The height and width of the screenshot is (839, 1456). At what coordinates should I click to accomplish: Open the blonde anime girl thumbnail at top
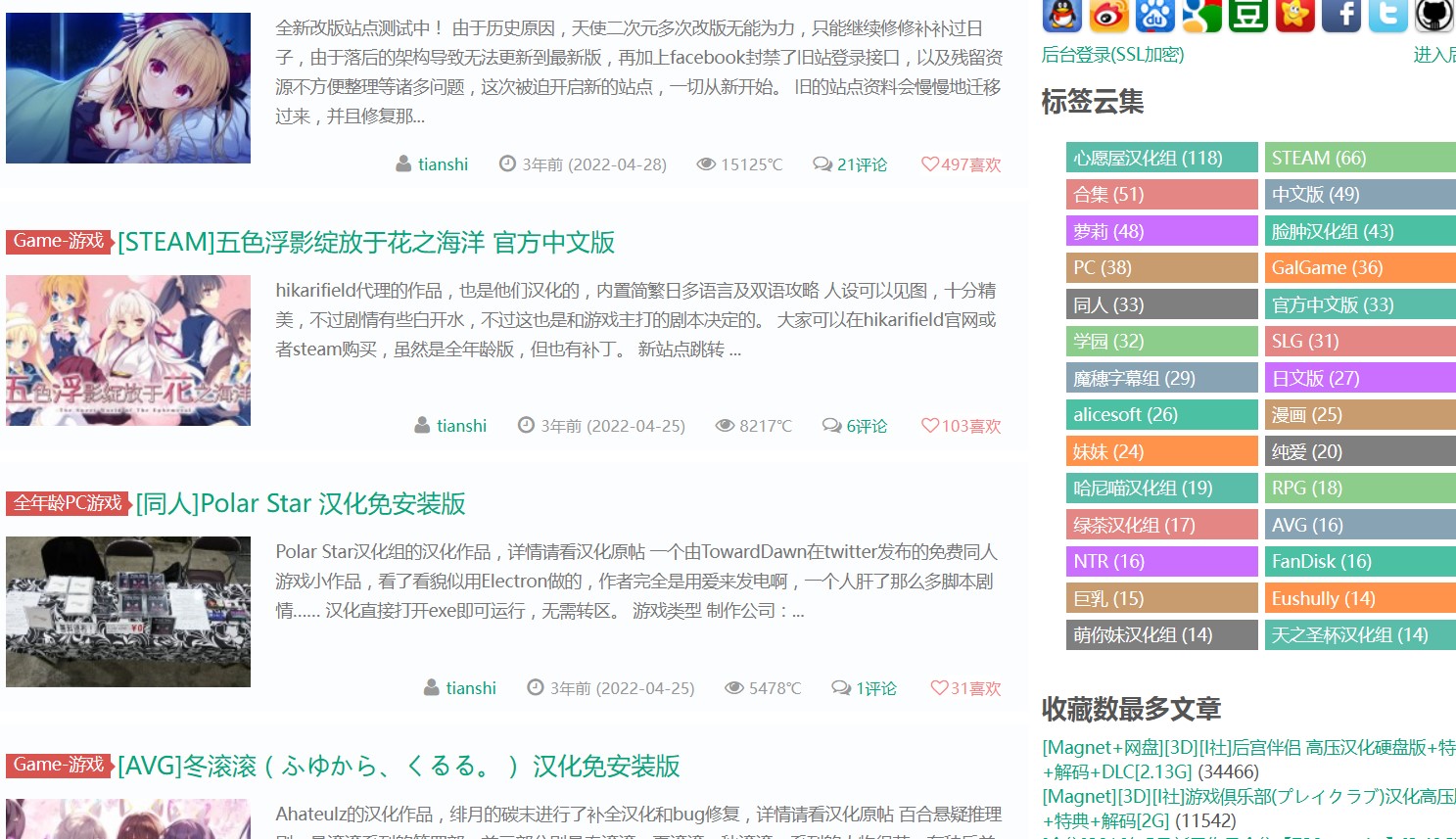point(128,88)
